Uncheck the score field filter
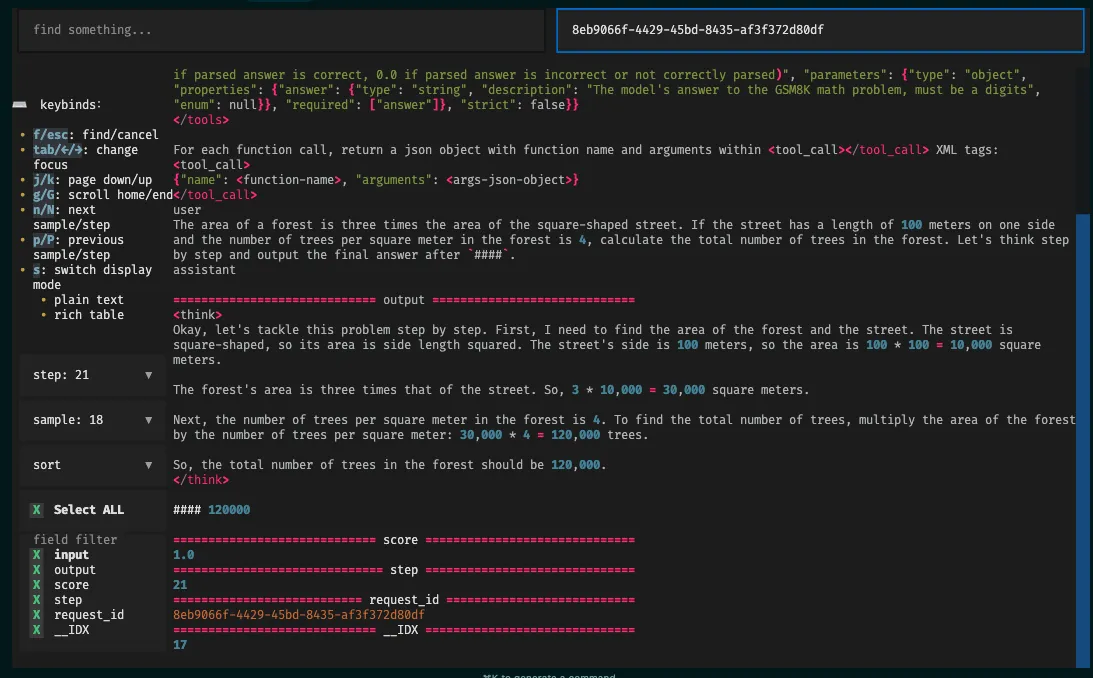 (36, 585)
